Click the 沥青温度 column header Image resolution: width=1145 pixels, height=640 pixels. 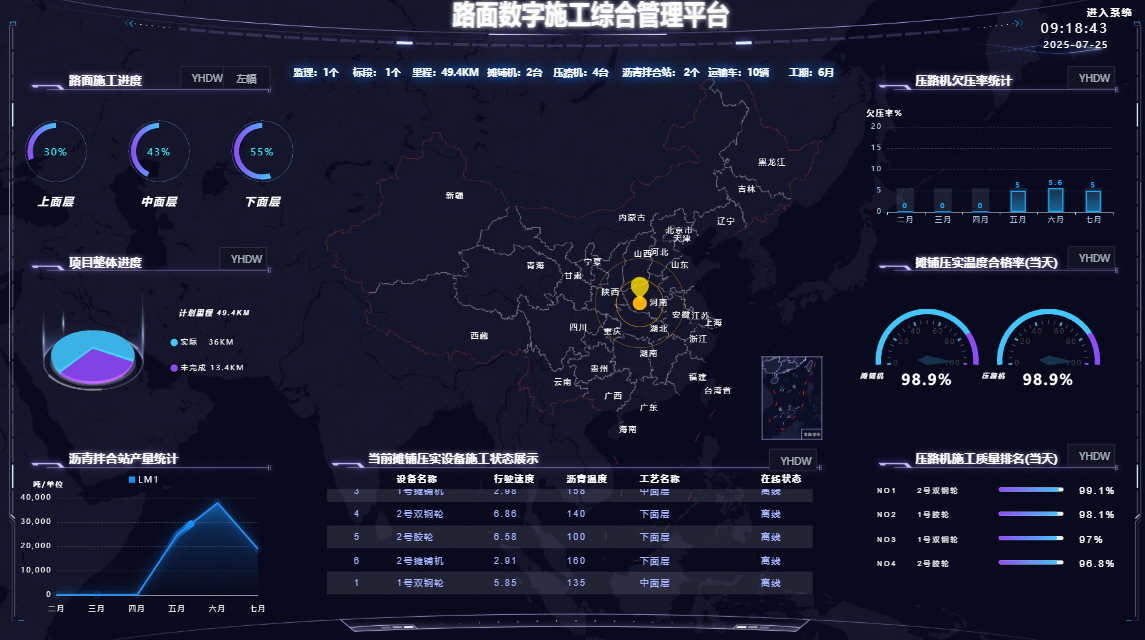click(x=586, y=479)
